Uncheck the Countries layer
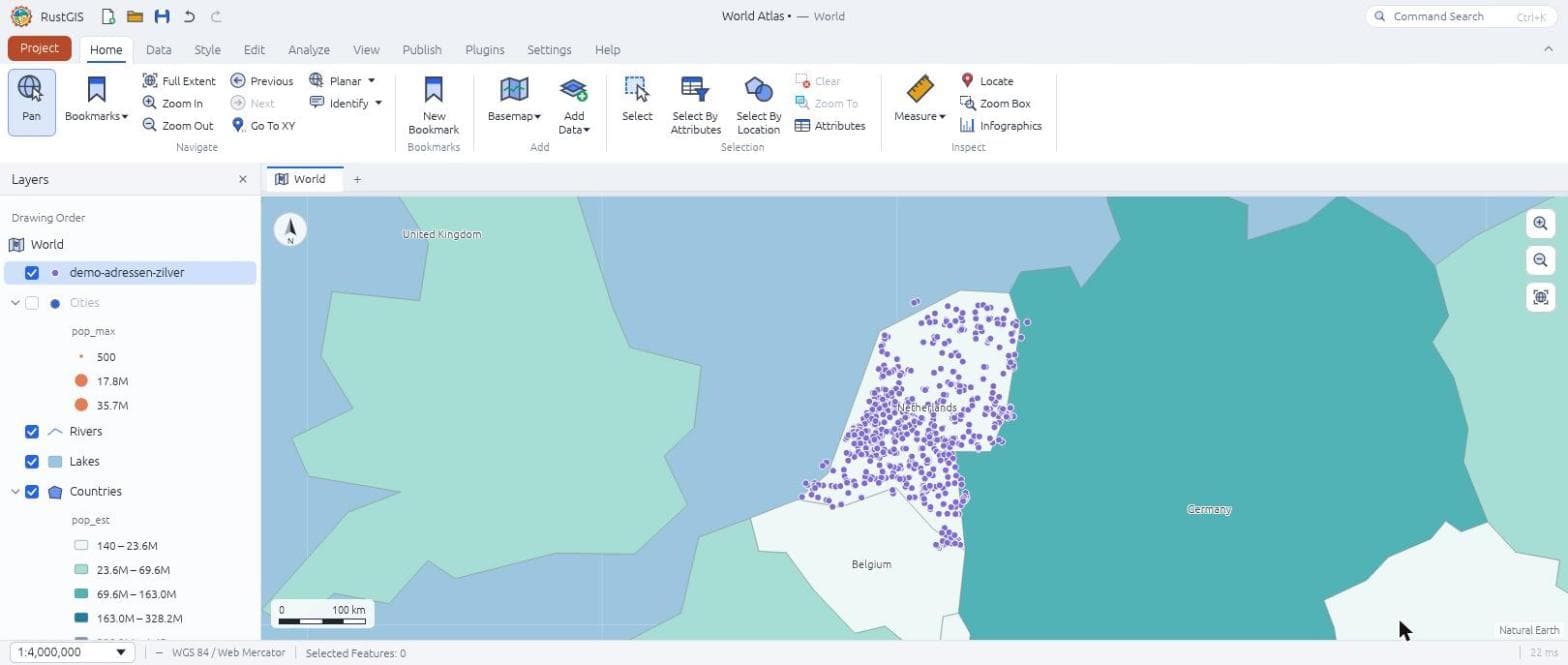This screenshot has width=1568, height=665. 32,492
